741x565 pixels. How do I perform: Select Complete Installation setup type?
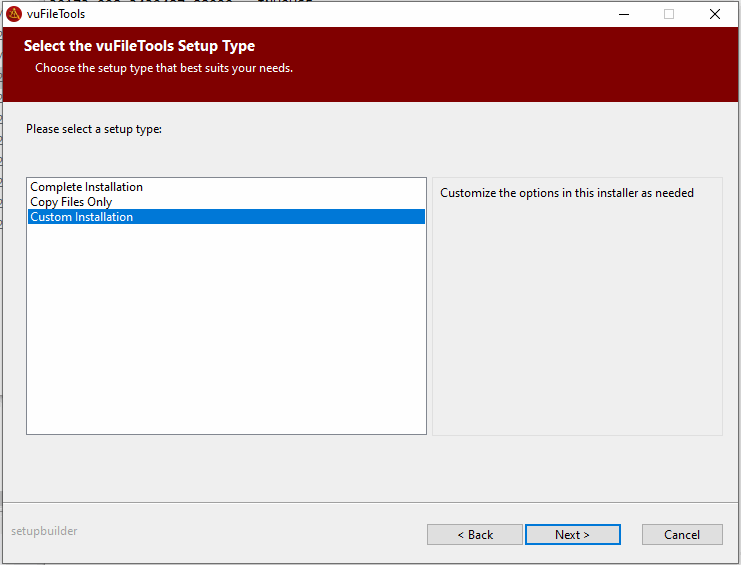(x=86, y=187)
